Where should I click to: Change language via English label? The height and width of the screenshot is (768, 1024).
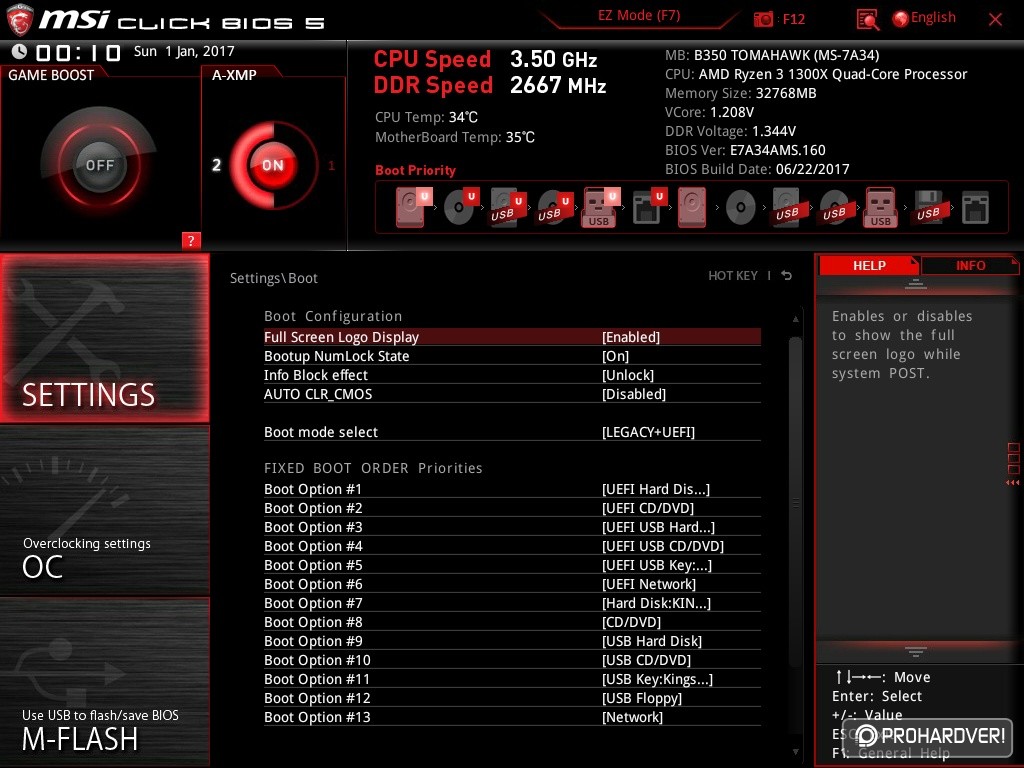click(x=933, y=18)
